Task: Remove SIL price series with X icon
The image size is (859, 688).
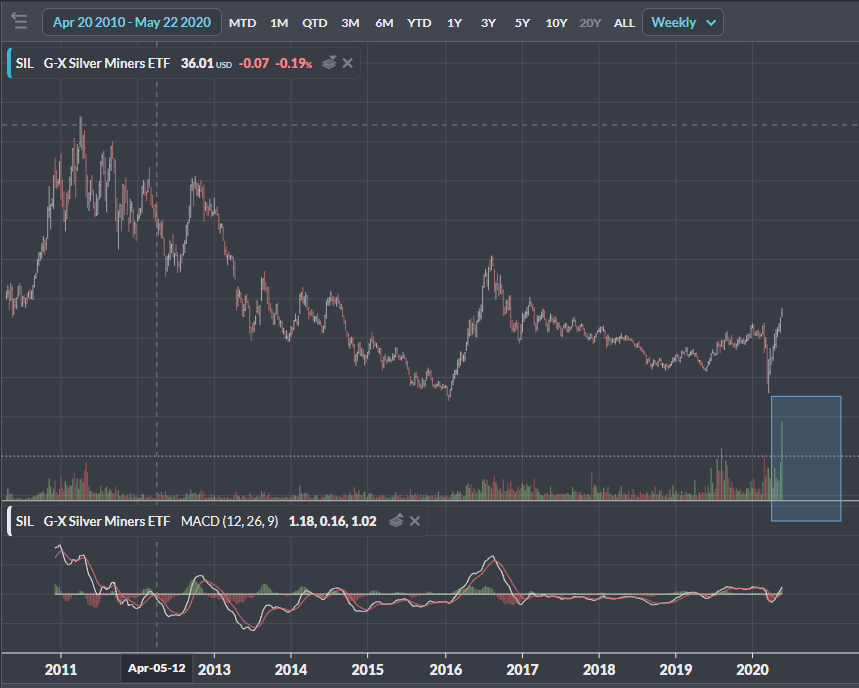Action: pos(347,63)
